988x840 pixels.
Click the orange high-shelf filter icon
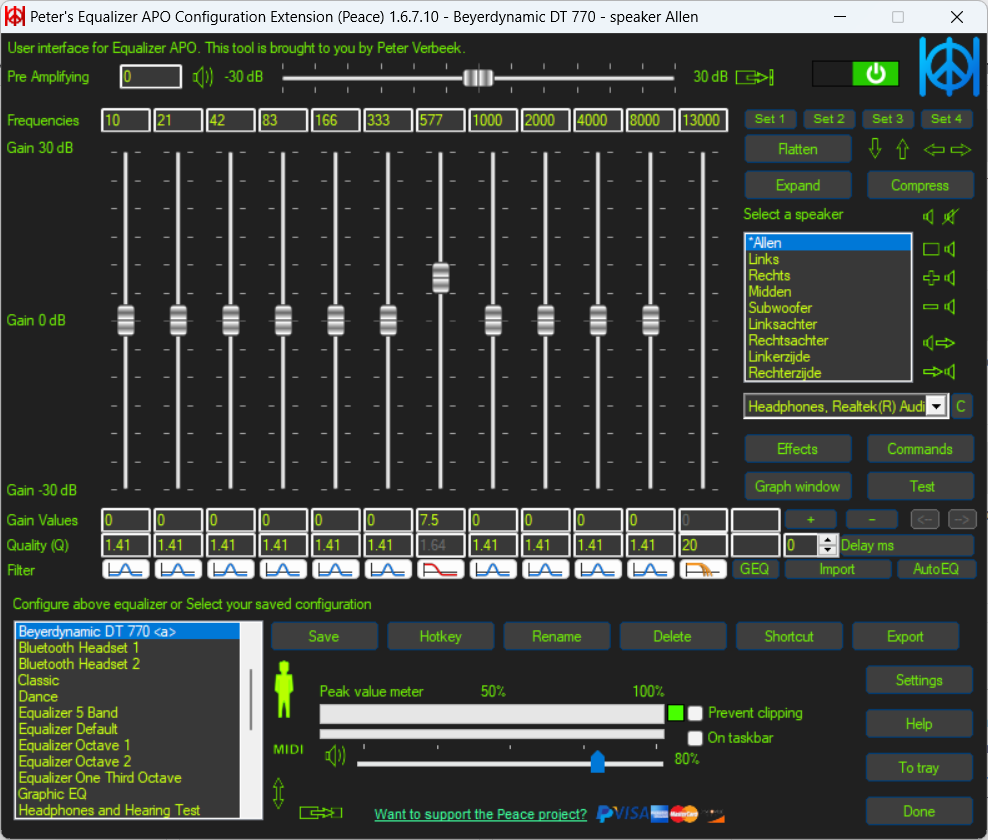[705, 570]
